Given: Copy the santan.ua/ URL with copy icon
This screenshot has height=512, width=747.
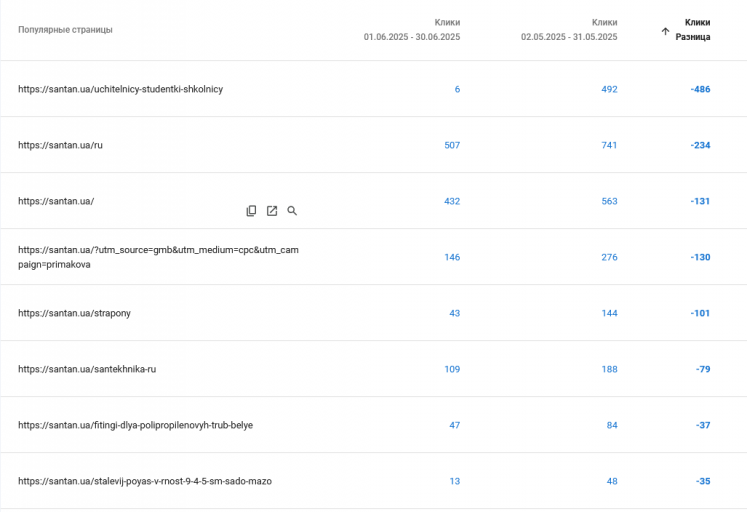Looking at the screenshot, I should pyautogui.click(x=251, y=211).
